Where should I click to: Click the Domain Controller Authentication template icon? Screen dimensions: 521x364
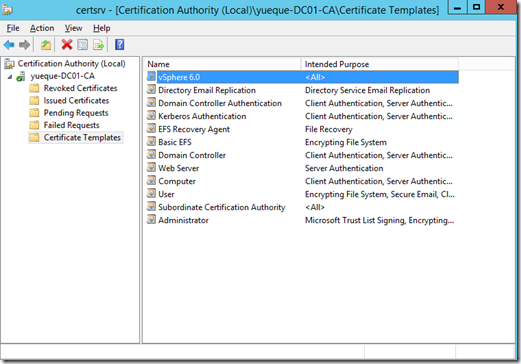click(x=151, y=102)
